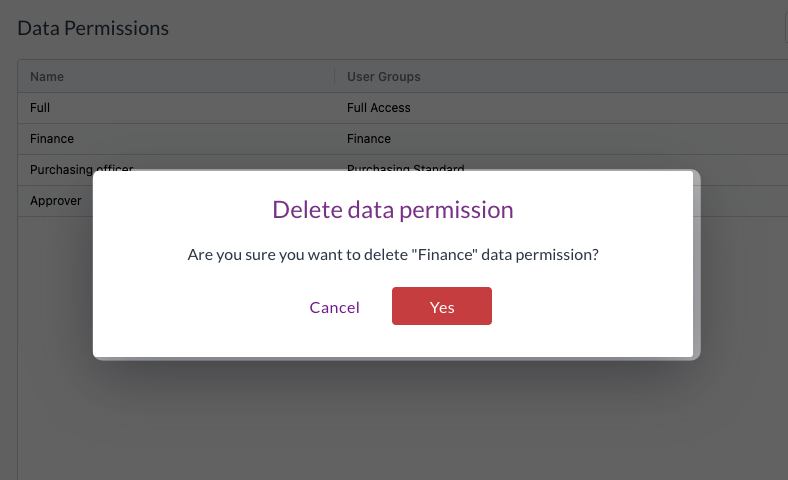Select the Finance name in the table

[x=52, y=138]
